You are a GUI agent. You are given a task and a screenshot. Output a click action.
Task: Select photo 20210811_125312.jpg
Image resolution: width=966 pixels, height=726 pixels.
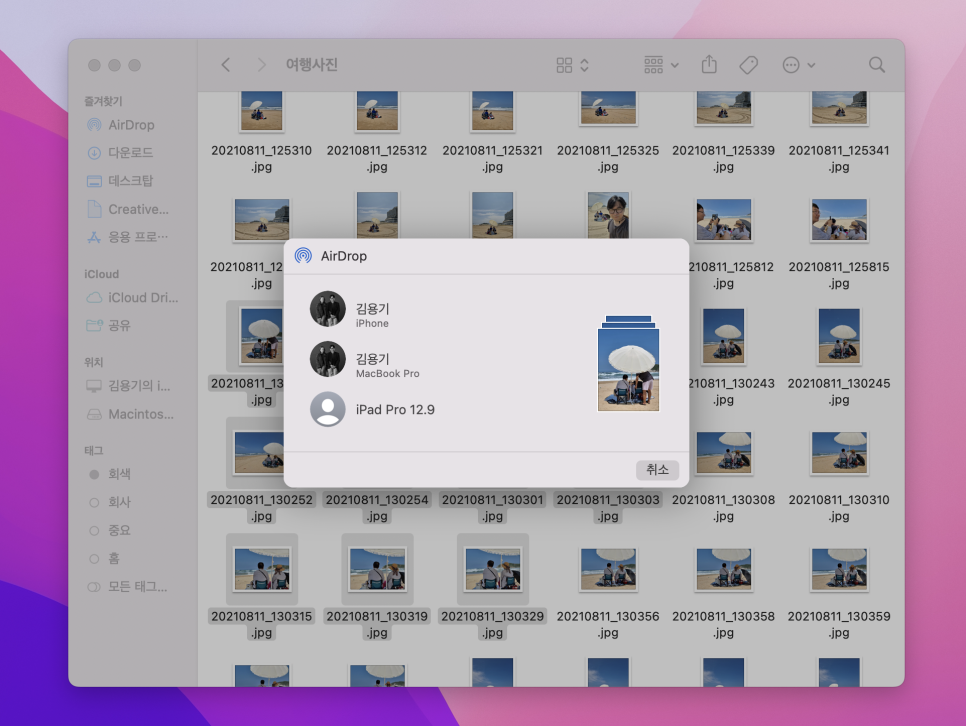[x=377, y=111]
